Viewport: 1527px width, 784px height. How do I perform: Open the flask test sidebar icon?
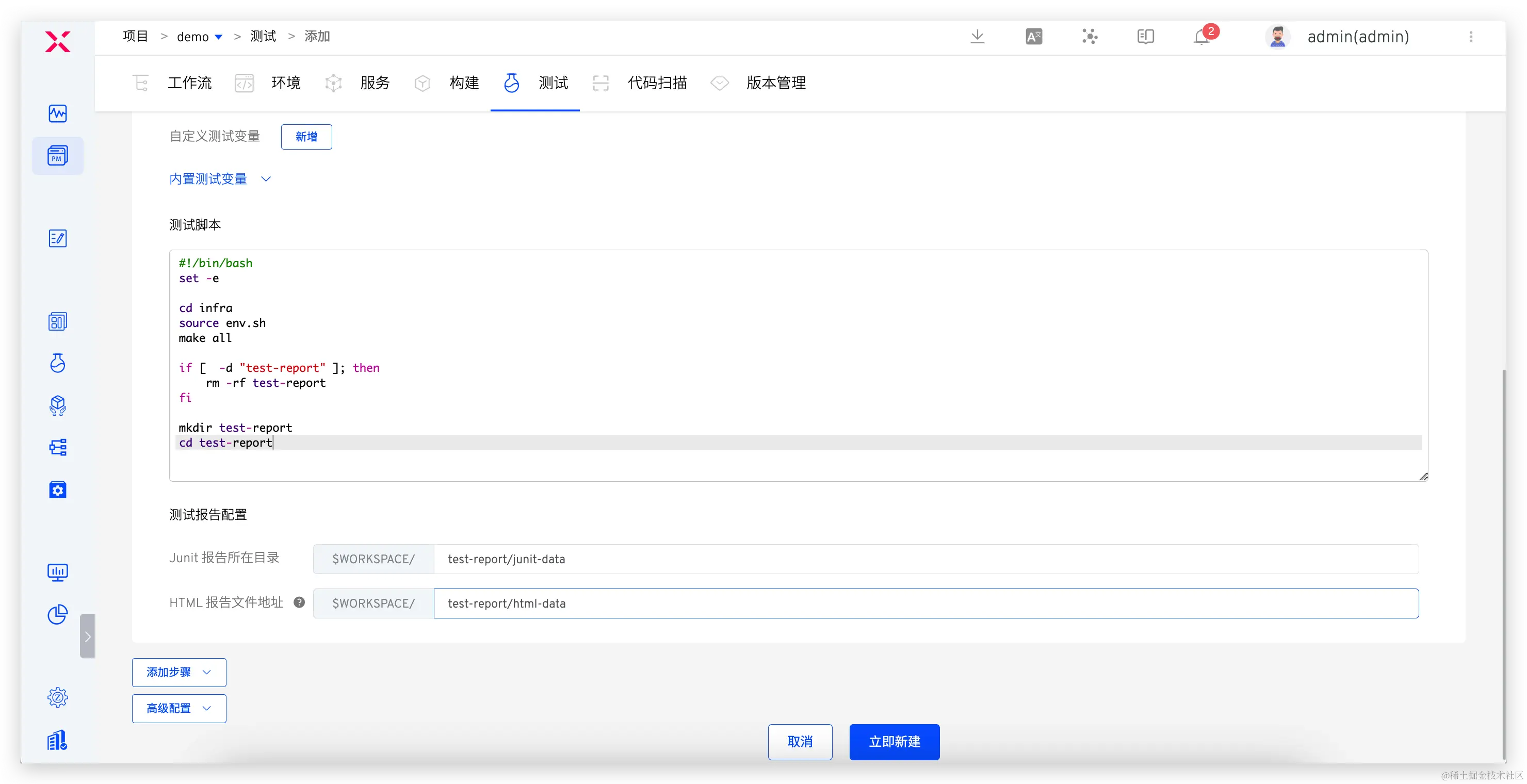(x=57, y=363)
